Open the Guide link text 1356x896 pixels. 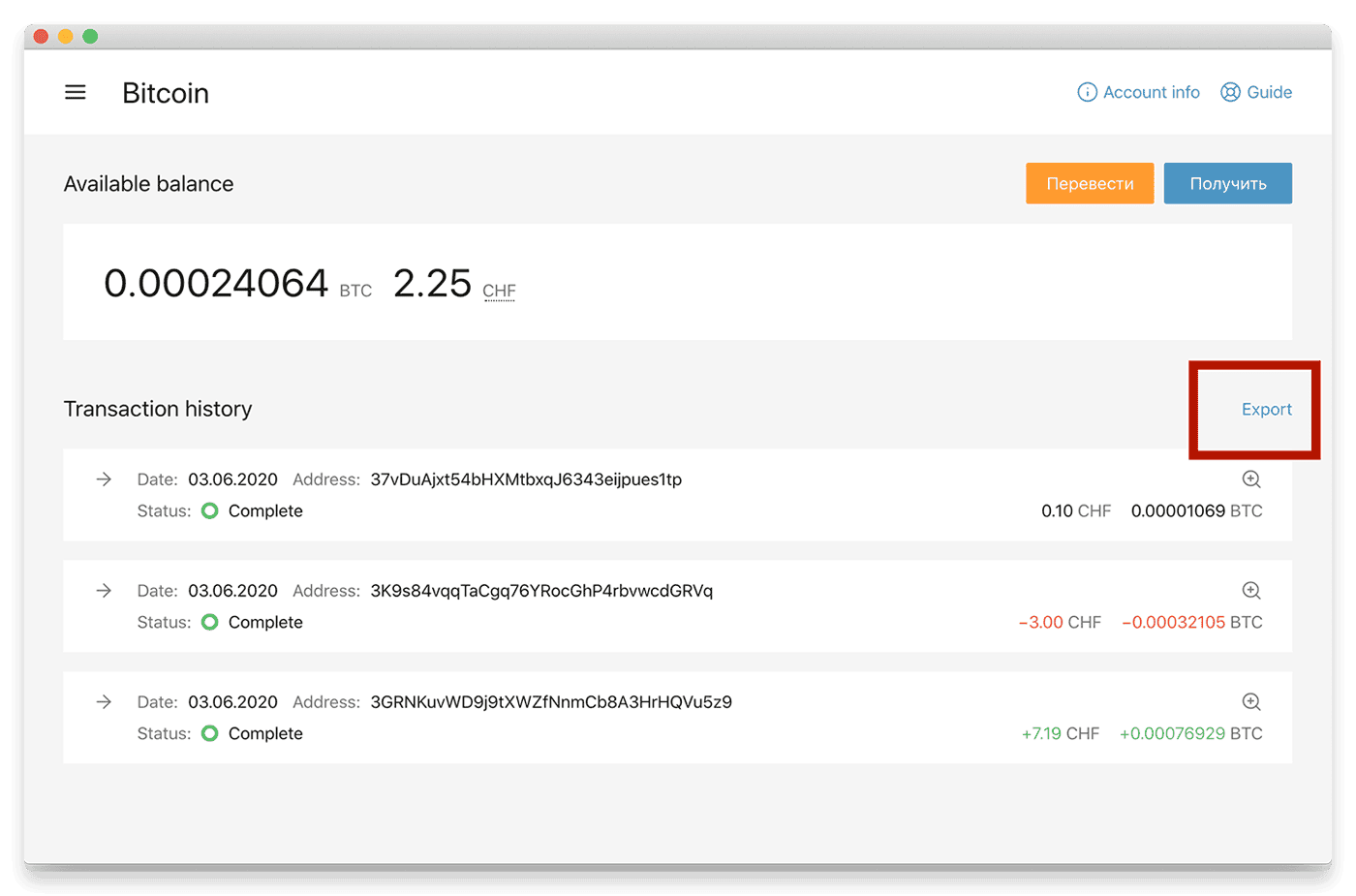coord(1270,92)
